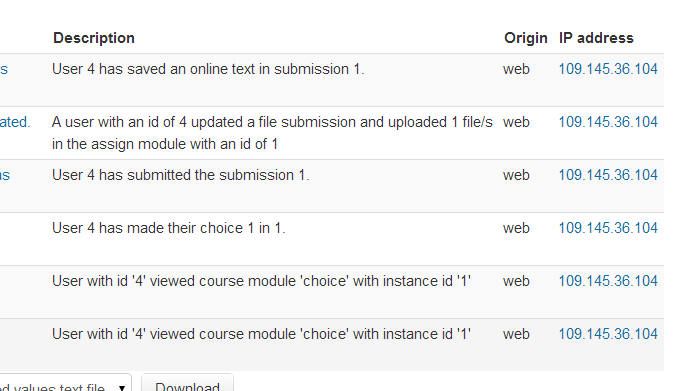Click the Download button
Viewport: 684px width, 391px height.
(x=187, y=385)
